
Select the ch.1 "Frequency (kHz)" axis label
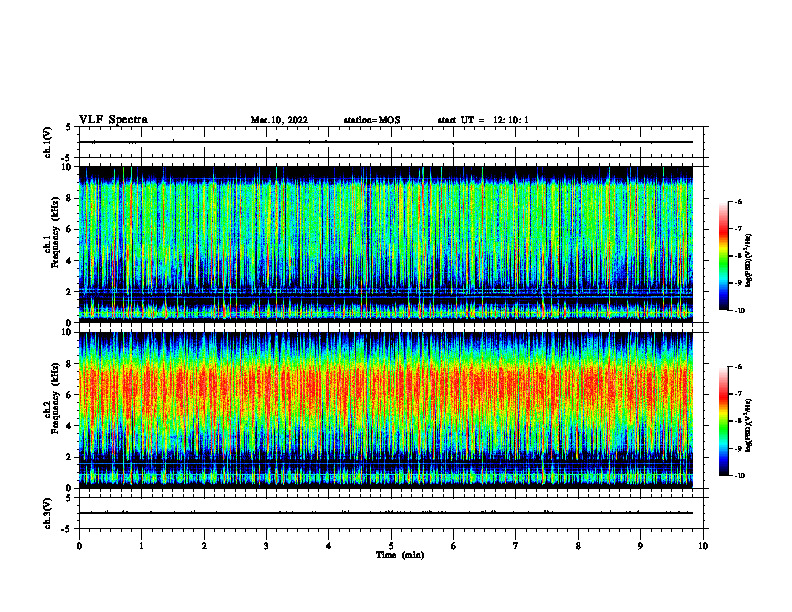[56, 233]
